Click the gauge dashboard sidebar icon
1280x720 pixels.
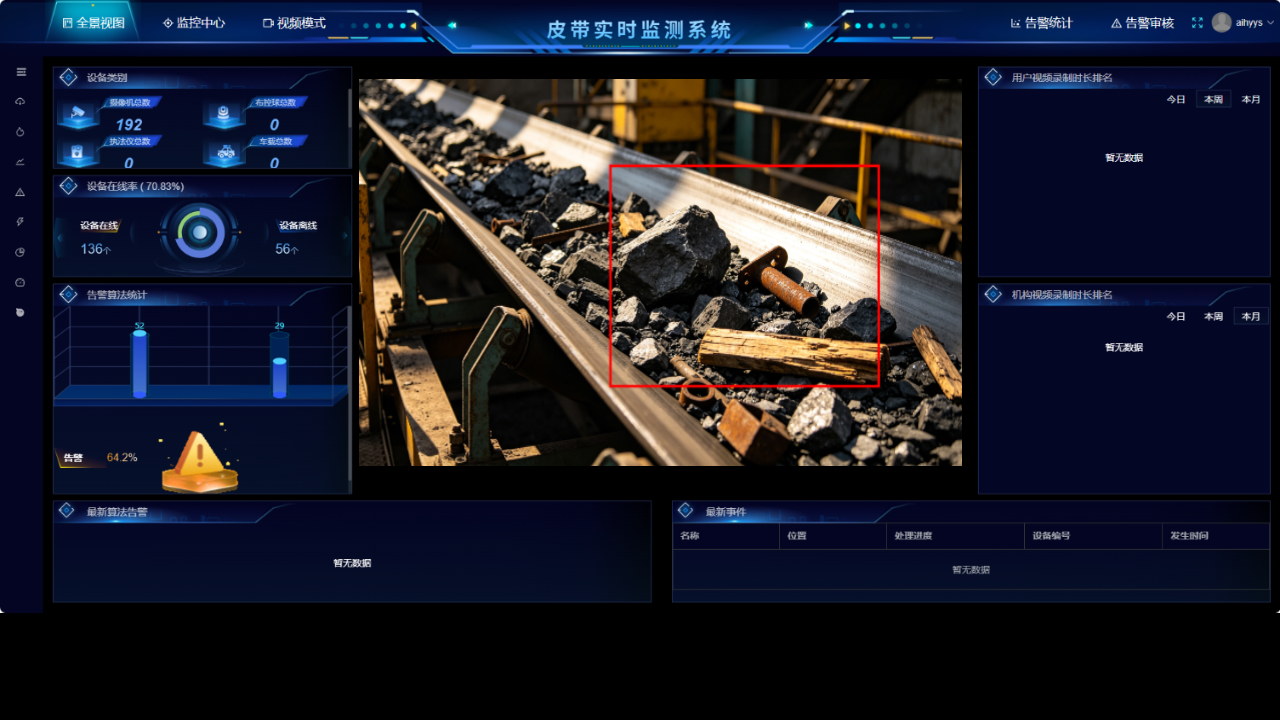21,282
